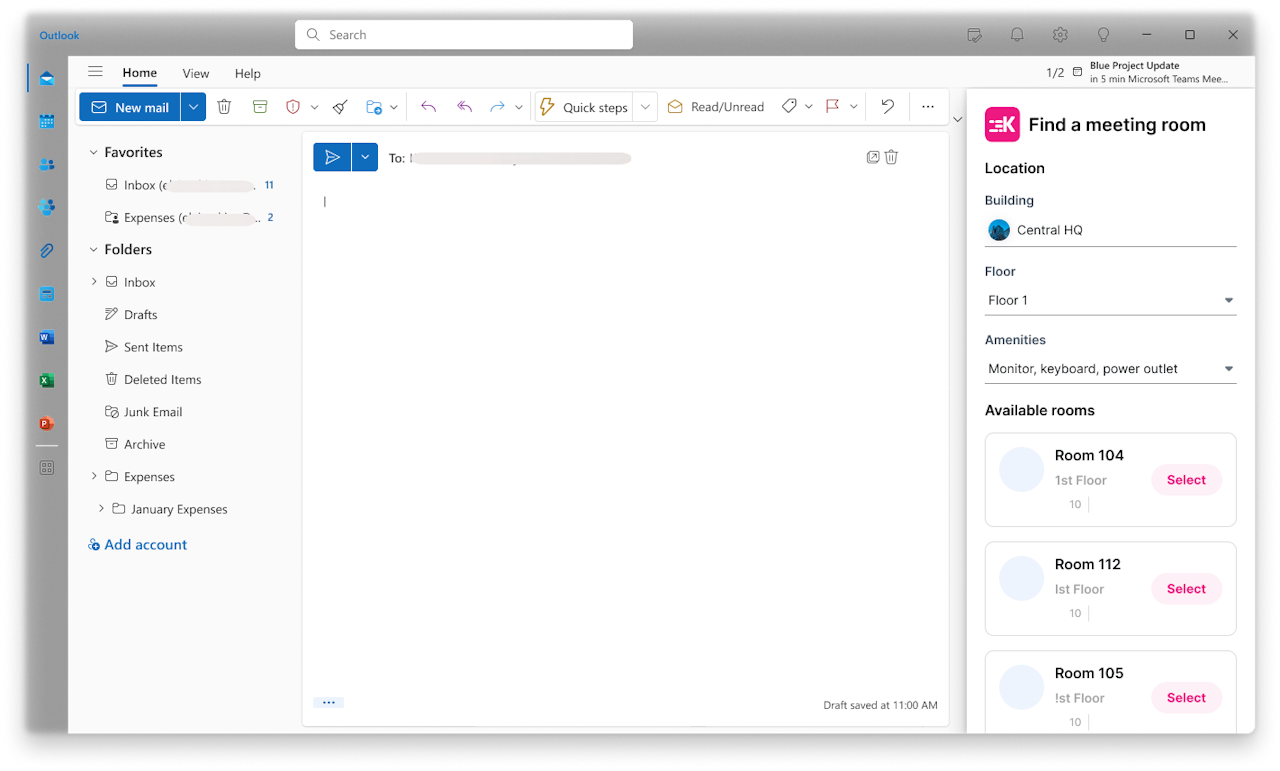1280x771 pixels.
Task: Click the Sweep broom icon
Action: 340,107
